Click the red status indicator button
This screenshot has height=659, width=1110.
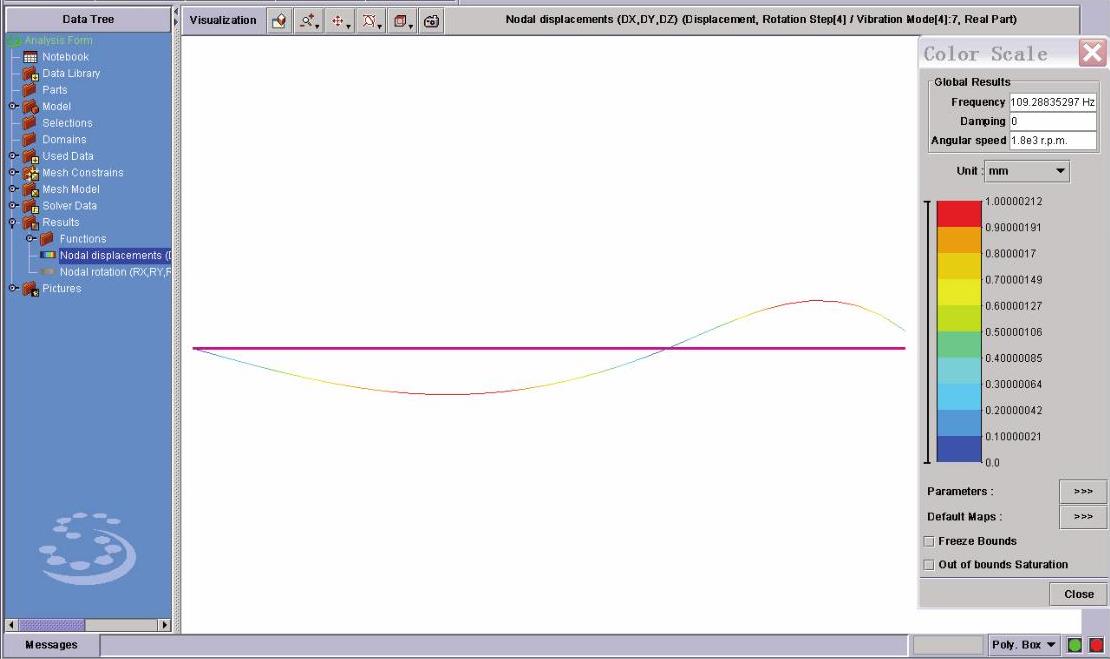pos(1096,645)
